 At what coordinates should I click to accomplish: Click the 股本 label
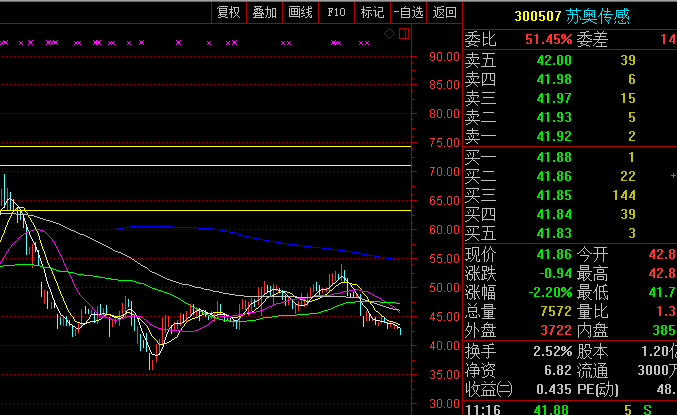point(592,352)
